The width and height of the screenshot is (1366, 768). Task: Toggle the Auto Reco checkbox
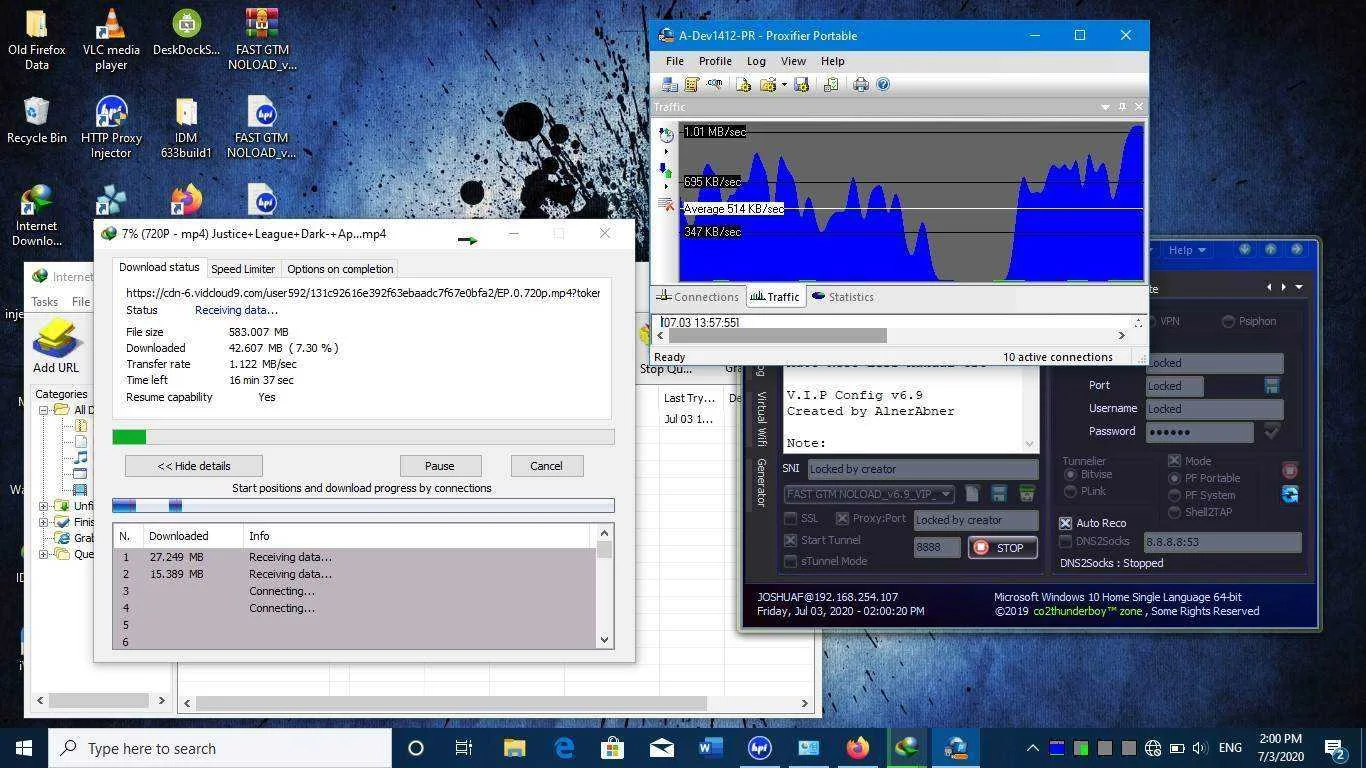tap(1066, 523)
